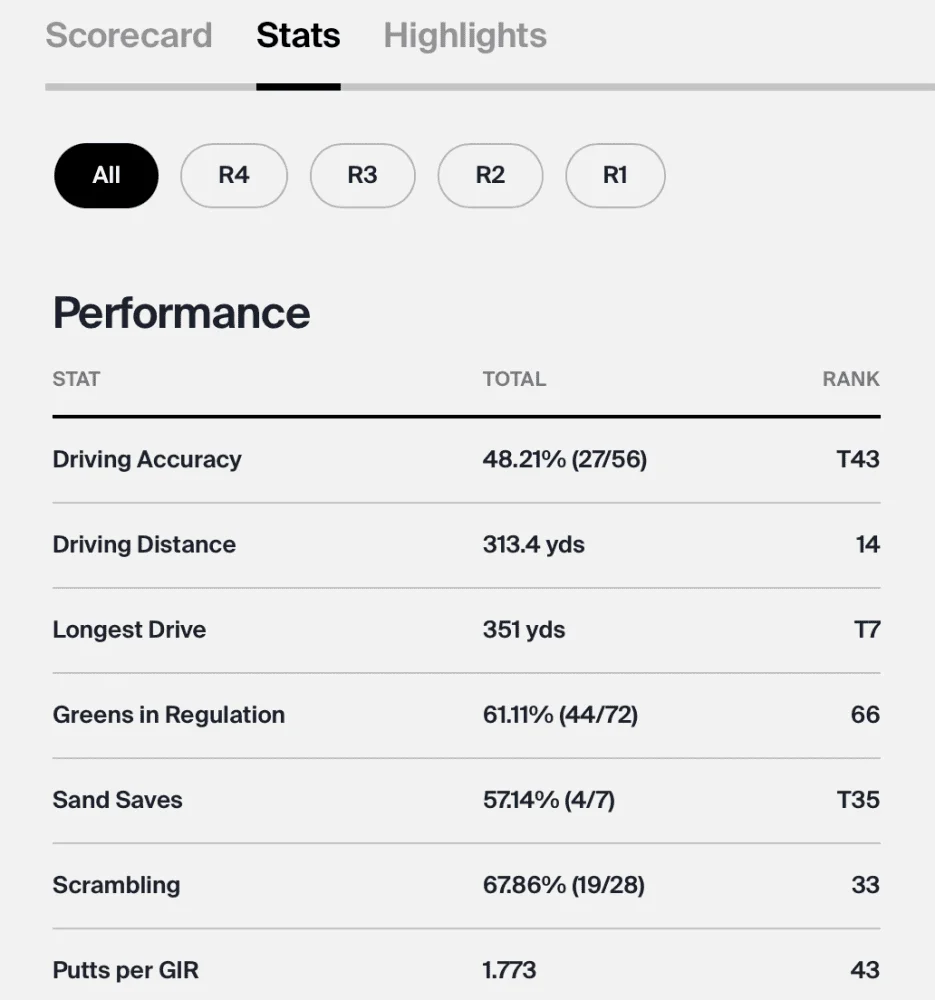
Task: Click the STAT column header
Action: pyautogui.click(x=76, y=379)
